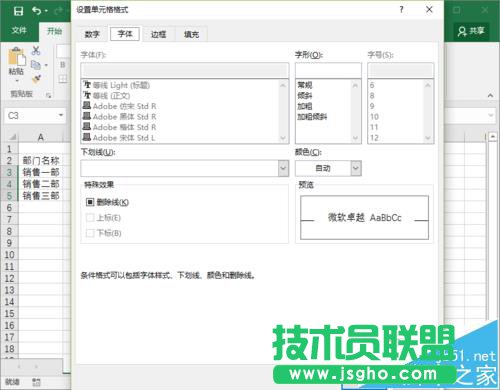Click the automatic 自动 color swatch box
Image resolution: width=500 pixels, height=390 pixels.
323,168
